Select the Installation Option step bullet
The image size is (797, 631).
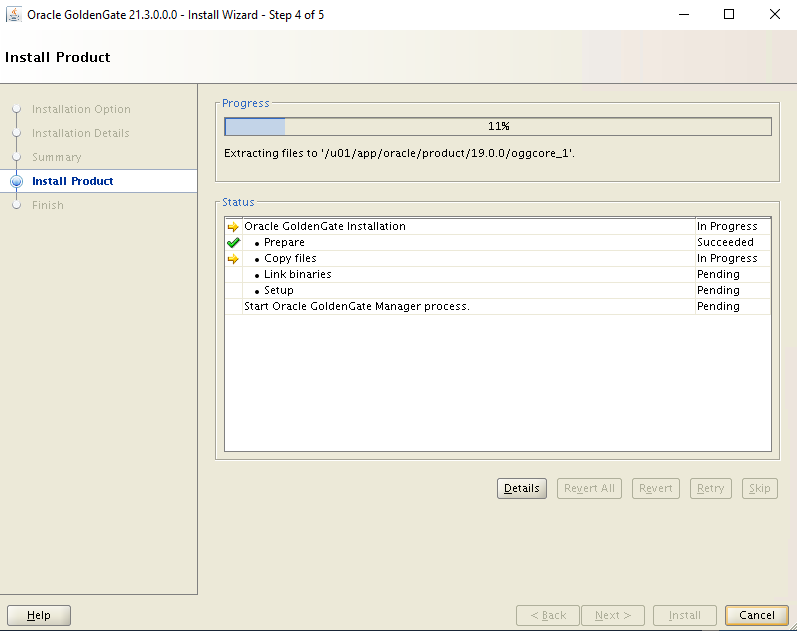(17, 109)
